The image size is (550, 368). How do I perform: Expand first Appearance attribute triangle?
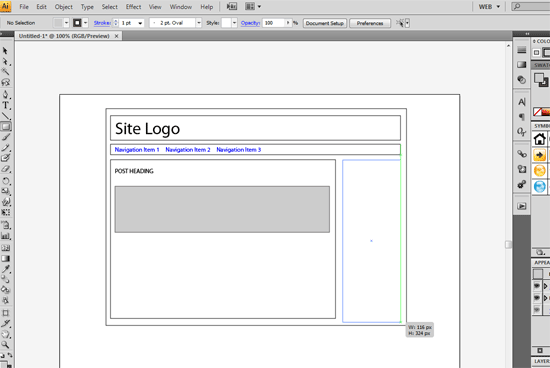tap(545, 286)
